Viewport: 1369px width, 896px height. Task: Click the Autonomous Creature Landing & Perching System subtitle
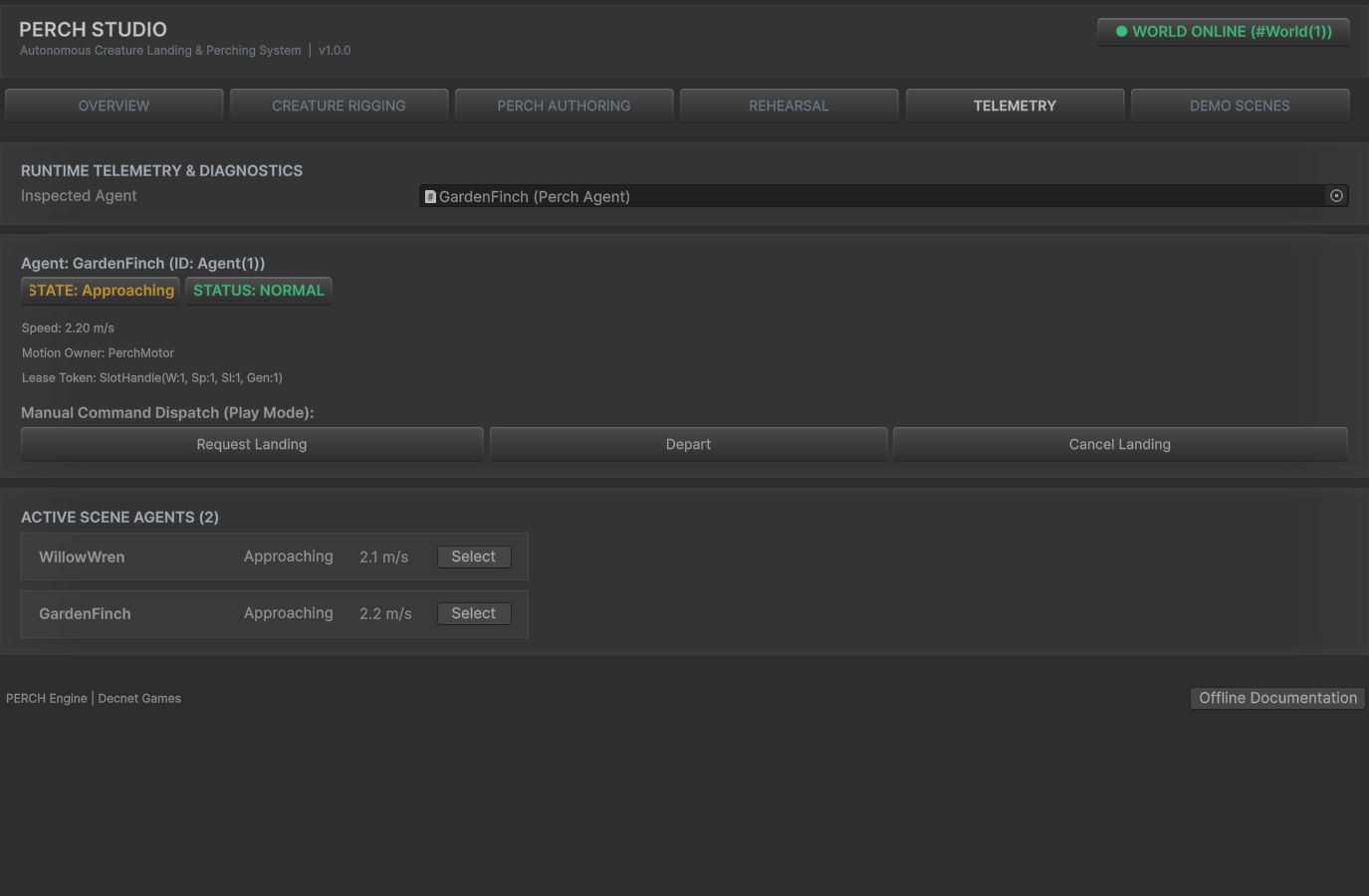pyautogui.click(x=160, y=50)
